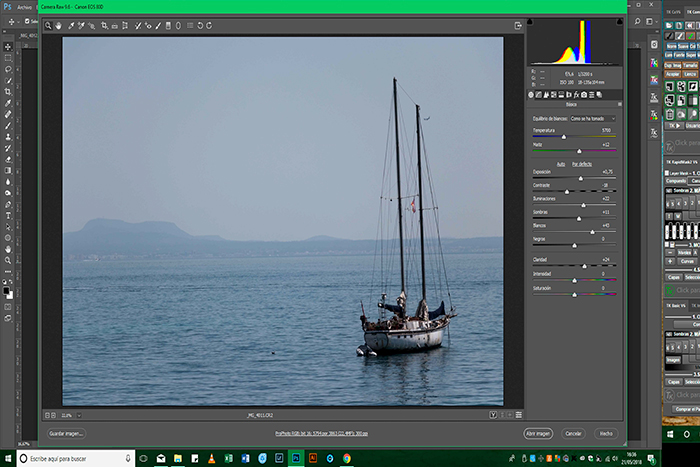Click the Guardar imagen button
Screen dimensions: 700x467
pos(67,434)
